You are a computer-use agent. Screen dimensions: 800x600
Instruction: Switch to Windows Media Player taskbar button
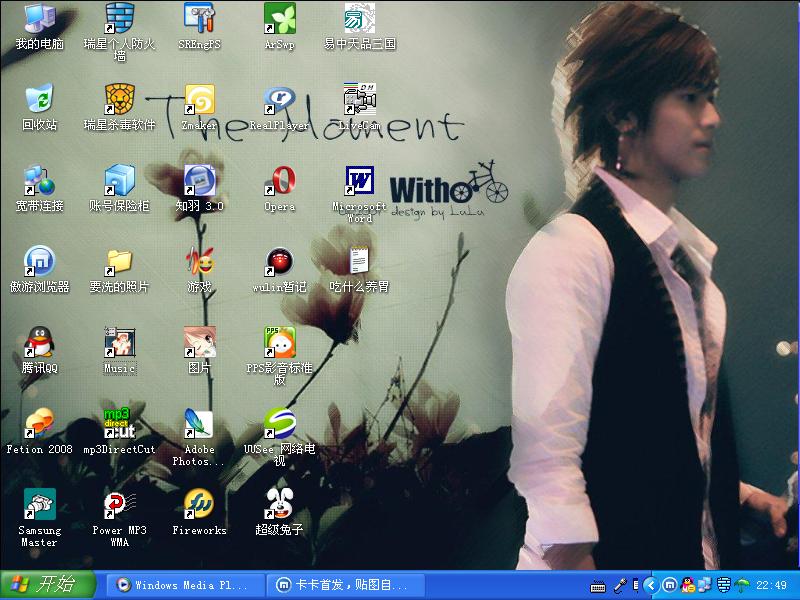pyautogui.click(x=186, y=585)
